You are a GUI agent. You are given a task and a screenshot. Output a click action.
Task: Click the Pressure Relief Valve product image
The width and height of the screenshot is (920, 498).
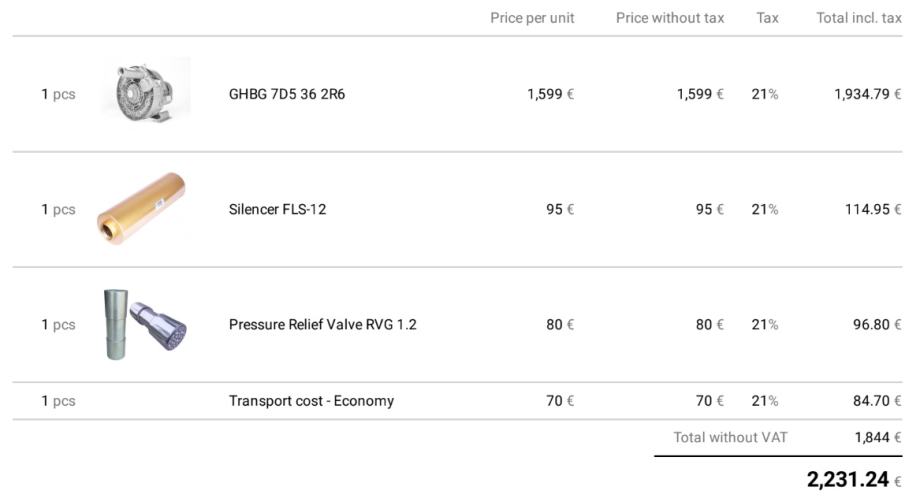(x=144, y=324)
